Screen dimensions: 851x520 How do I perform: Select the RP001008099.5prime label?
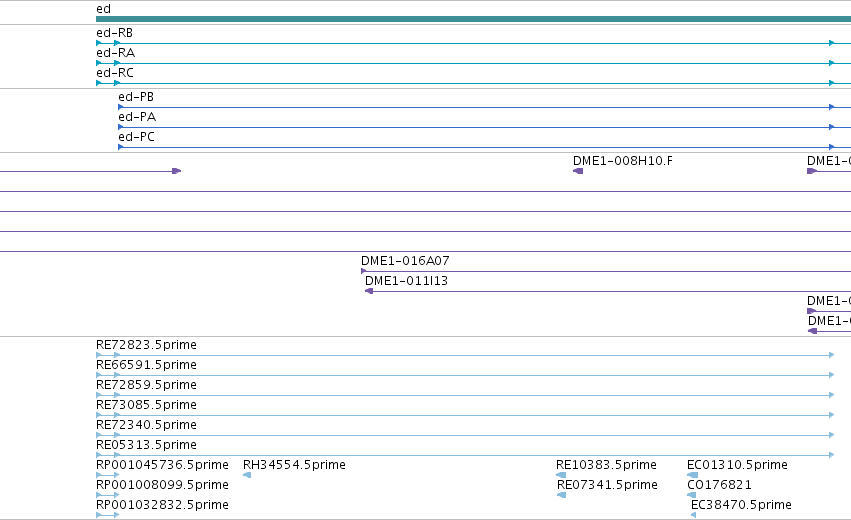pyautogui.click(x=162, y=485)
